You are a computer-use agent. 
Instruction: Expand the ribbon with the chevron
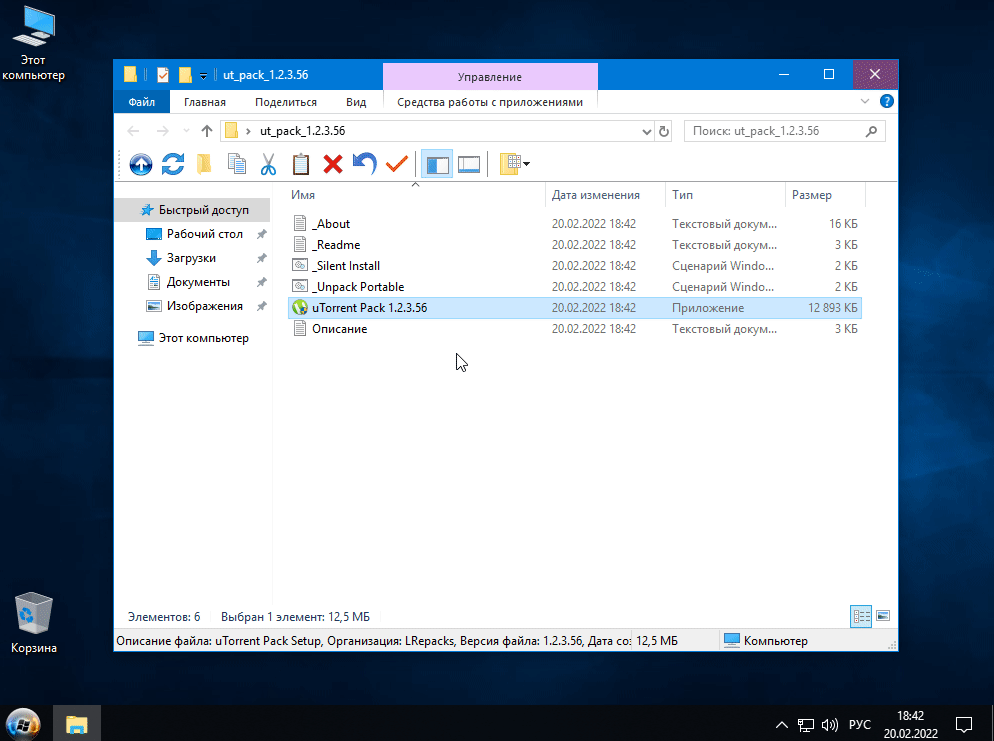tap(865, 101)
